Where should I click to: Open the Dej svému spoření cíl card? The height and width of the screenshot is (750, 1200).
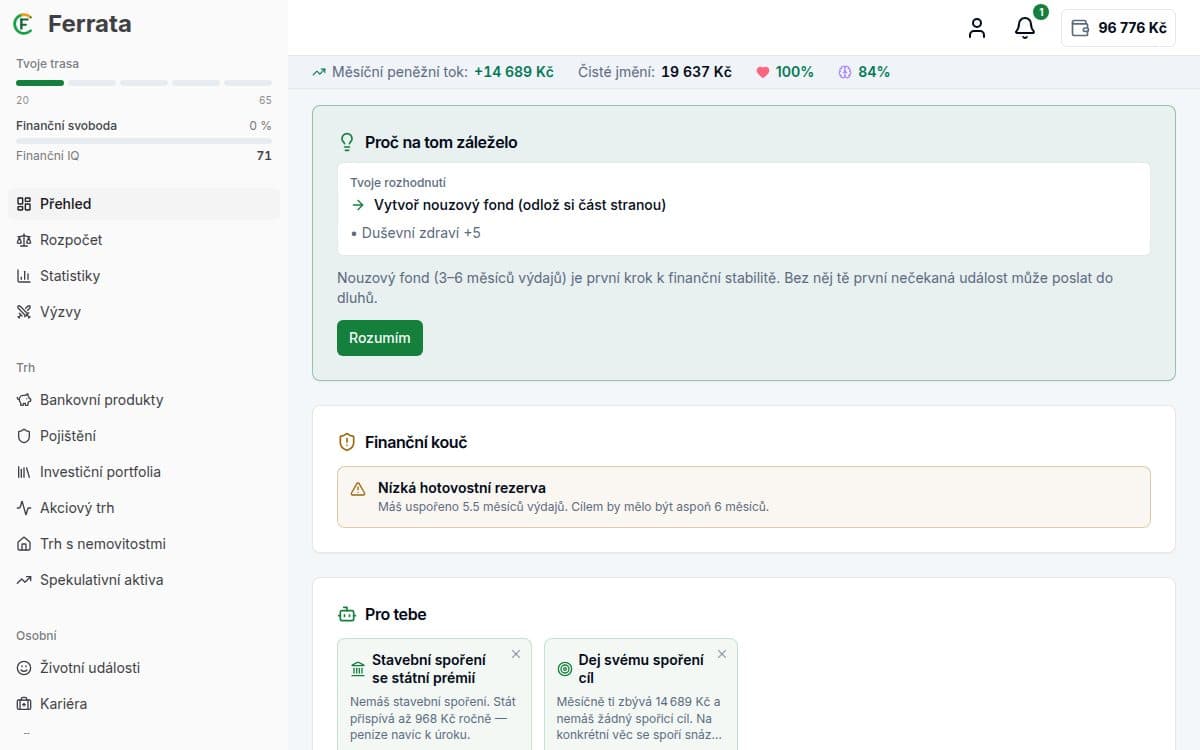pos(641,694)
